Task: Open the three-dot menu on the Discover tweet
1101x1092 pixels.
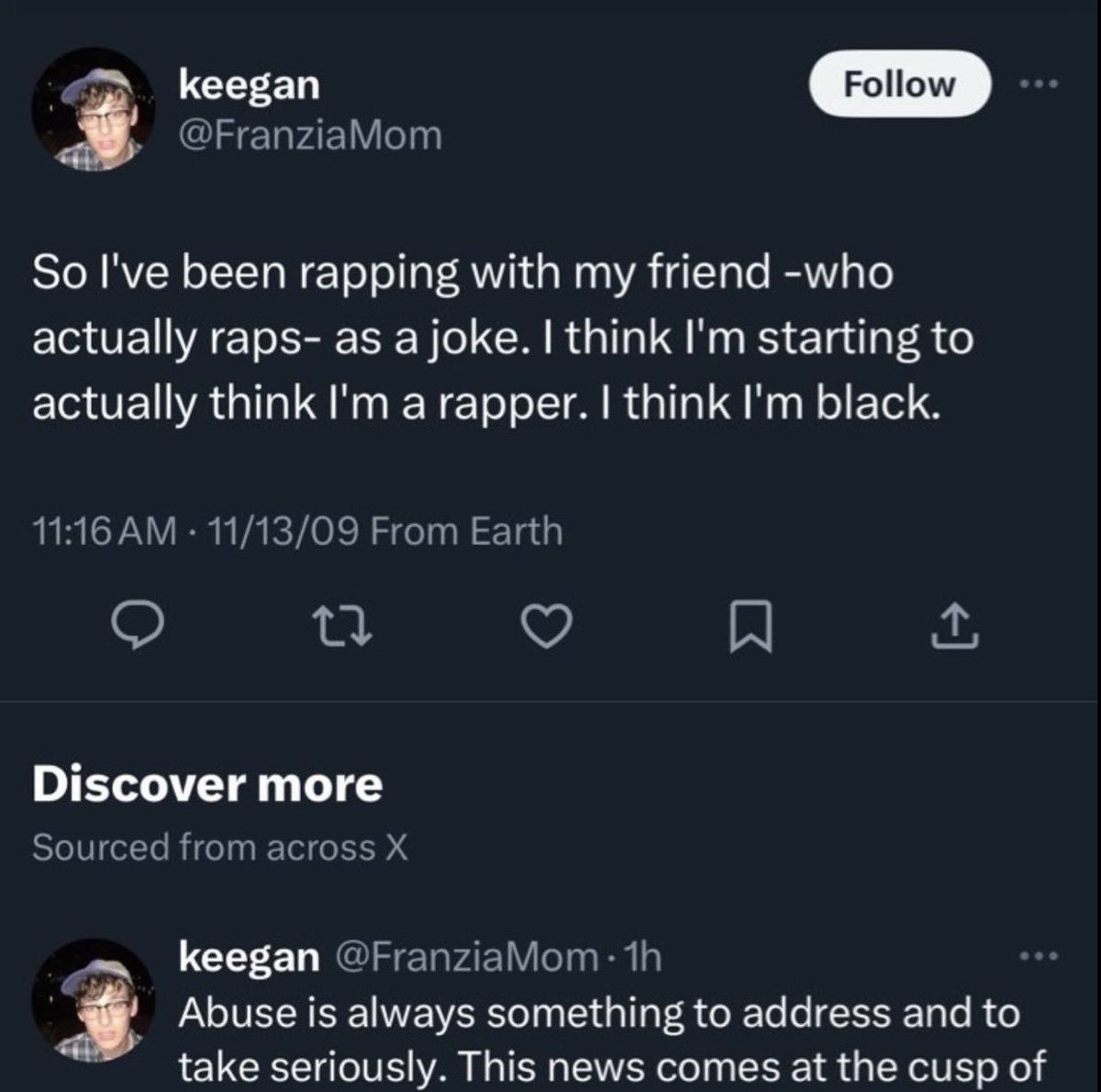Action: tap(1040, 957)
